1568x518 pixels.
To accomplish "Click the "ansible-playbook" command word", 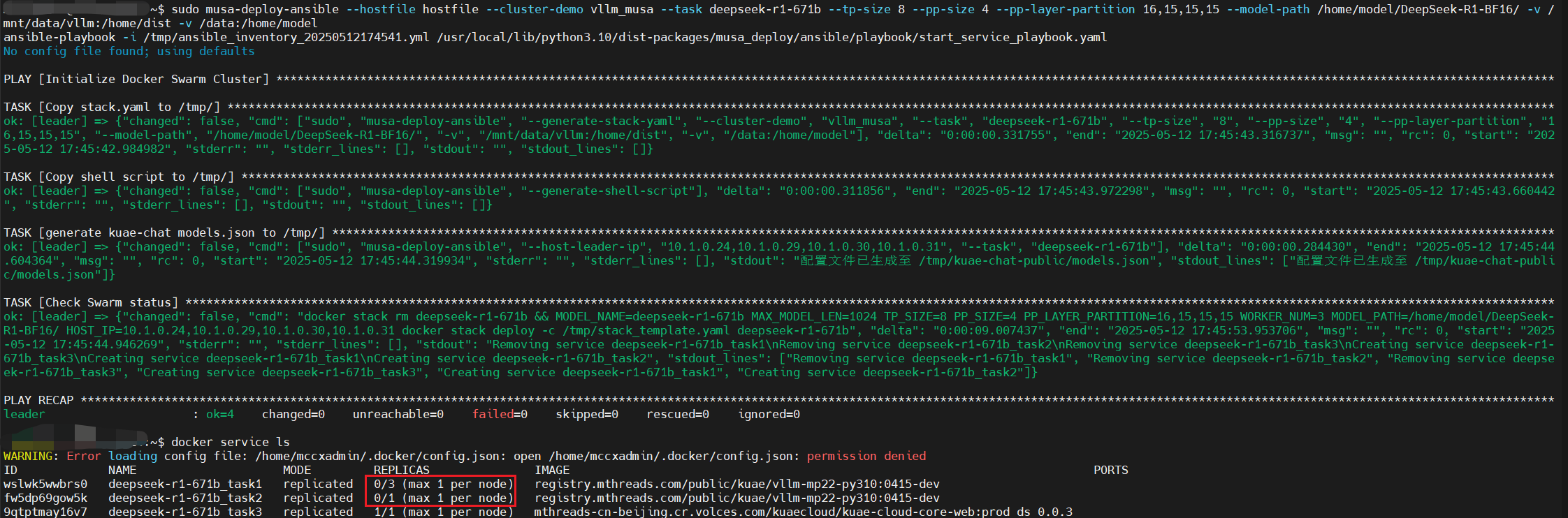I will (x=59, y=37).
